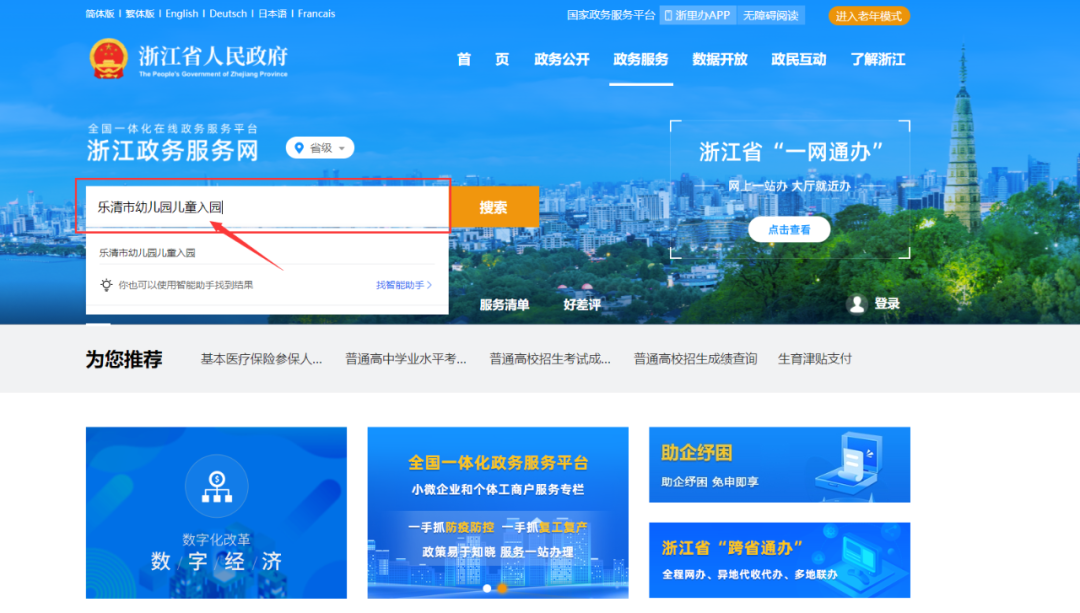Open the 数字经济 banner card
Viewport: 1080px width, 613px height.
(x=216, y=512)
